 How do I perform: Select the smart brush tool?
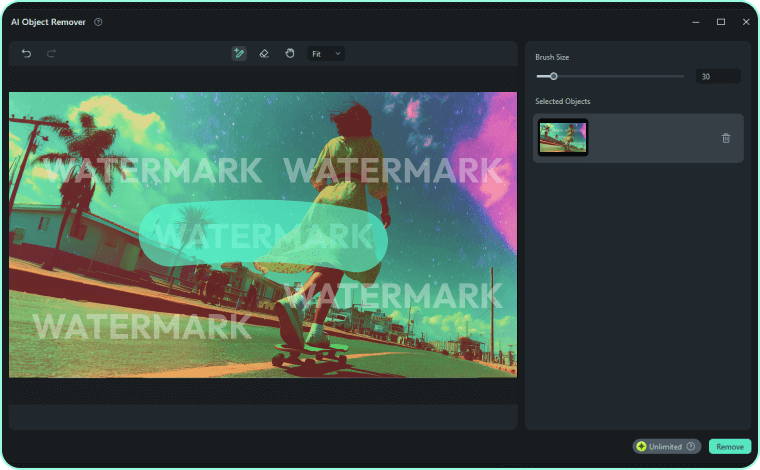point(239,53)
